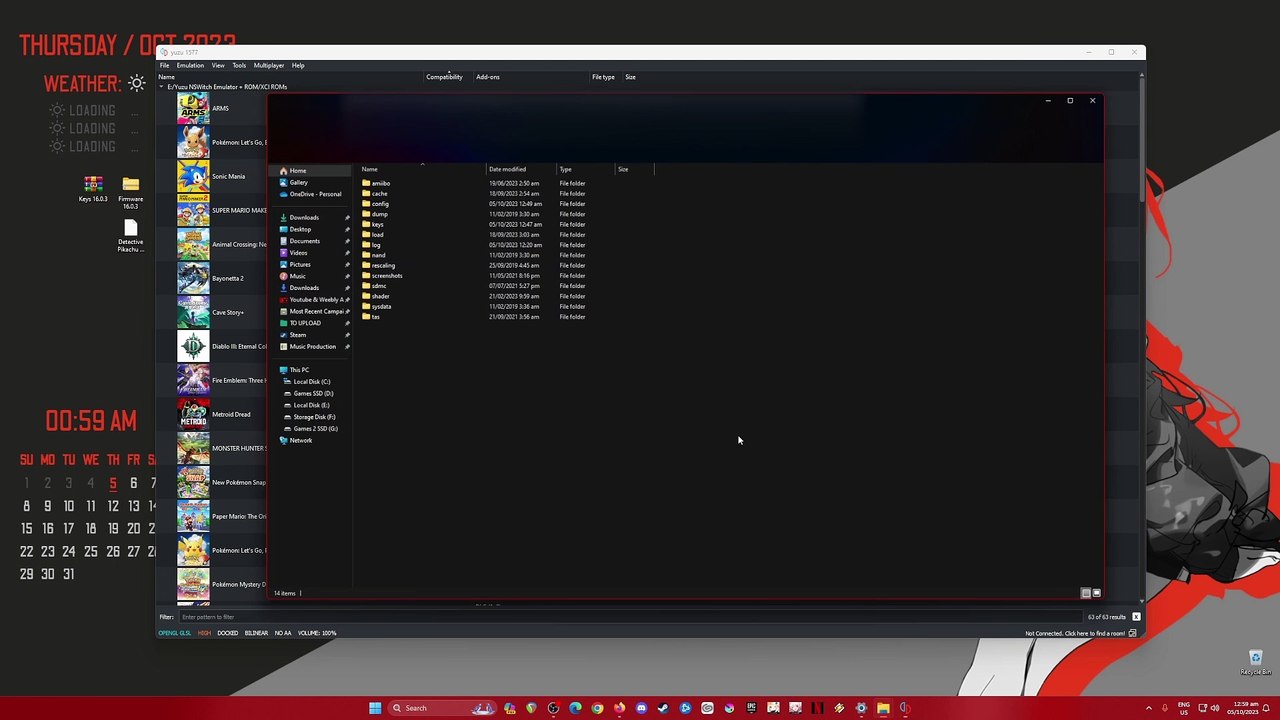Sort Explorer list by Name column
This screenshot has height=720, width=1280.
point(370,169)
